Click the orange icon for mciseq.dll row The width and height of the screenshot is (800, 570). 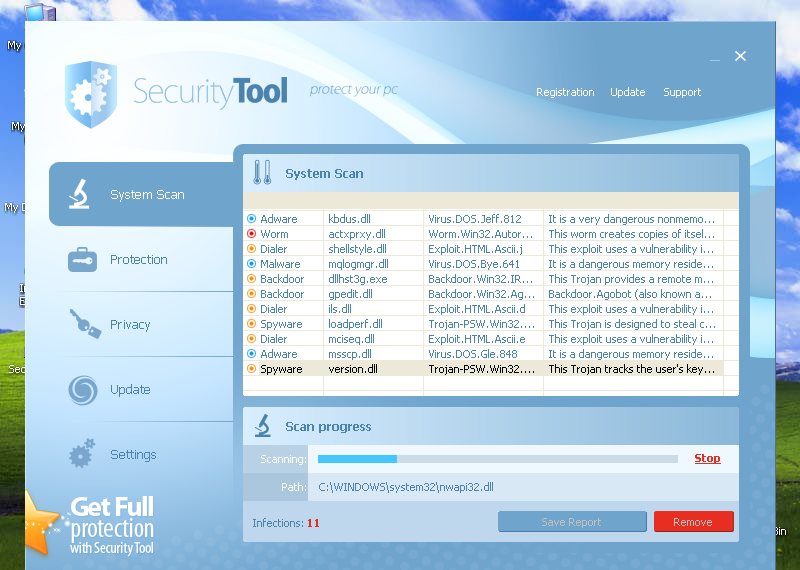click(x=252, y=339)
